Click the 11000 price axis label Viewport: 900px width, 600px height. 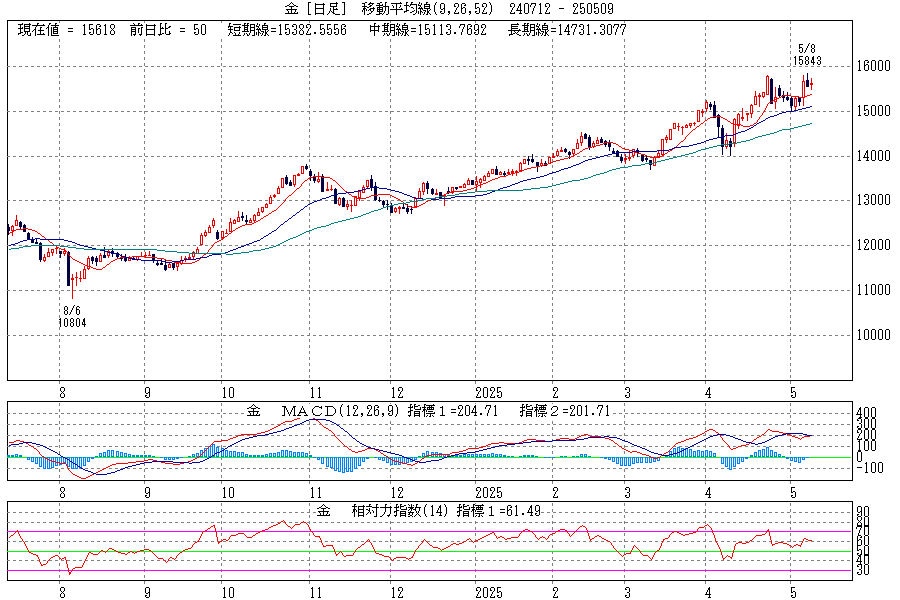[x=874, y=290]
